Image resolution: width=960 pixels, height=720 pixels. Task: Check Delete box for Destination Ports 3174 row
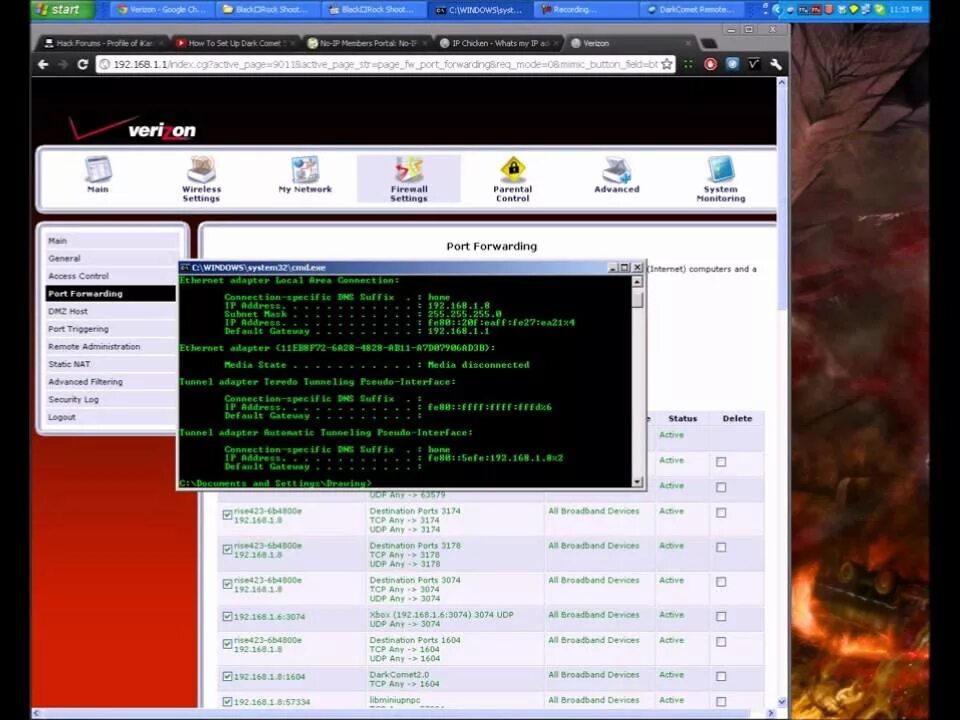(x=721, y=512)
